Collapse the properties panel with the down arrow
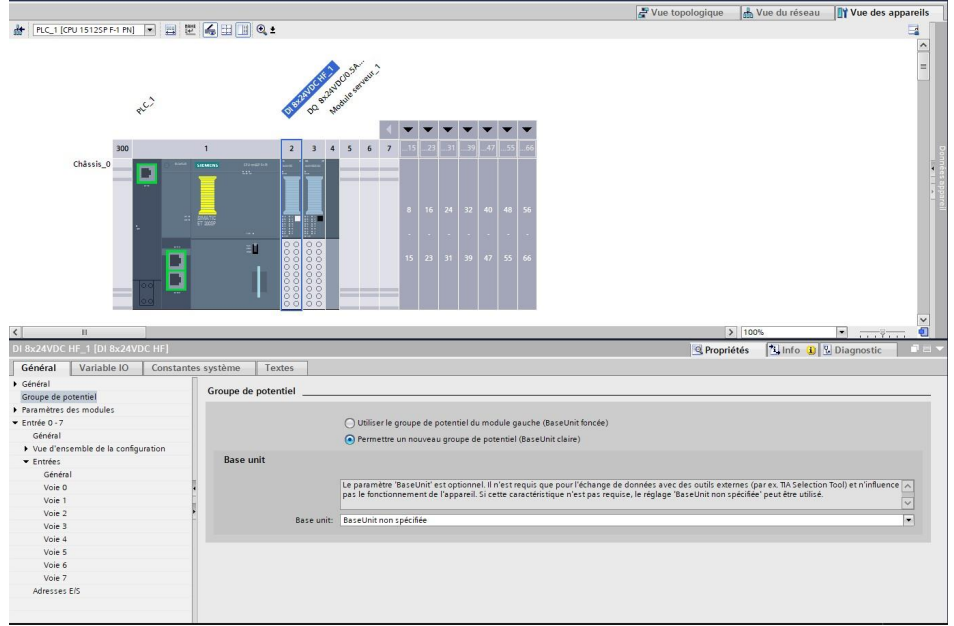954x626 pixels. pos(940,349)
